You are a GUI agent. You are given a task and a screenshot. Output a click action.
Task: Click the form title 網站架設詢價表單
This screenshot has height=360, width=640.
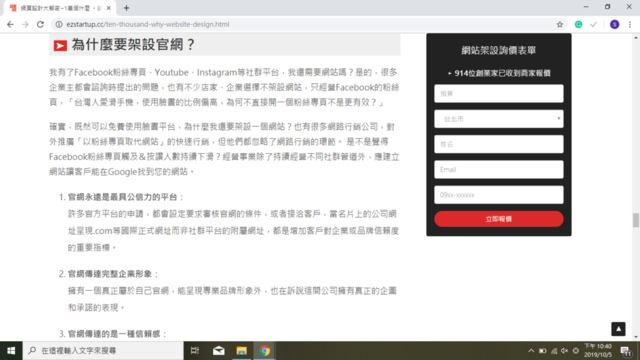(x=499, y=50)
